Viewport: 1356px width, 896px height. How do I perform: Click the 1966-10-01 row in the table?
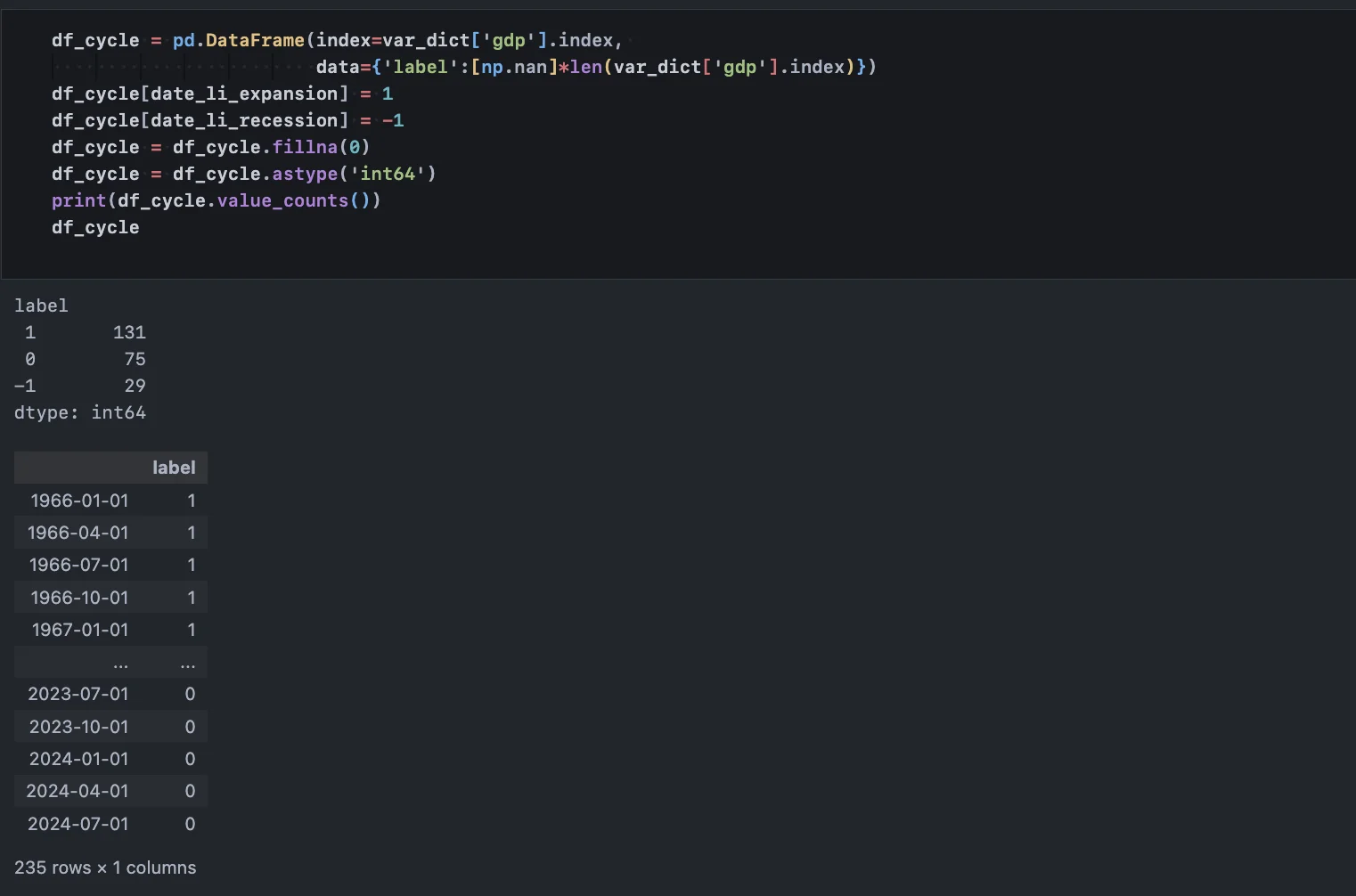coord(79,598)
